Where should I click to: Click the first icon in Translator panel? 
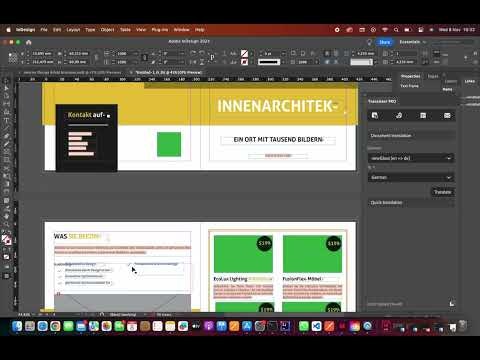375,115
